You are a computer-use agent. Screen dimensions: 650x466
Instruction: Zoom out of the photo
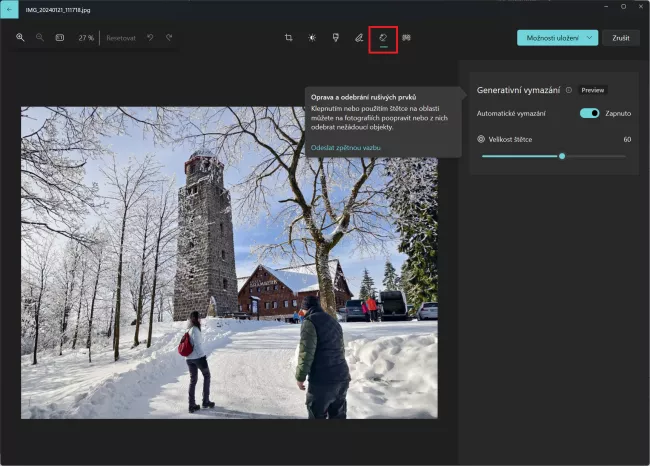(x=40, y=38)
